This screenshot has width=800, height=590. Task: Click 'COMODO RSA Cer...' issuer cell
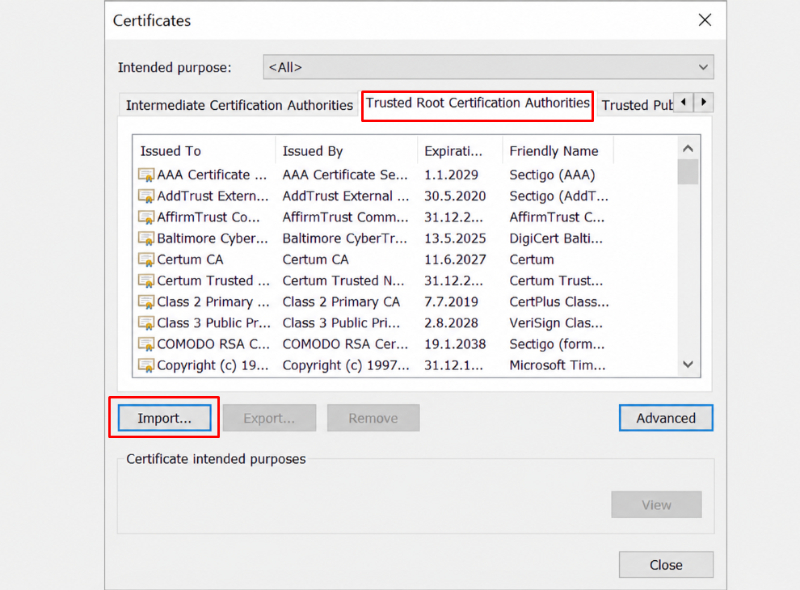(345, 345)
